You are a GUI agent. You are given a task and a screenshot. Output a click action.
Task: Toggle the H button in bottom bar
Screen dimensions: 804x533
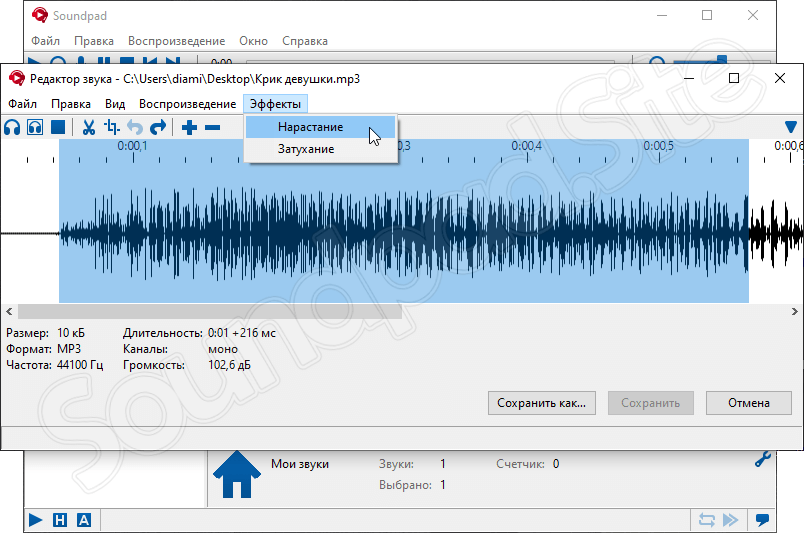tap(60, 519)
